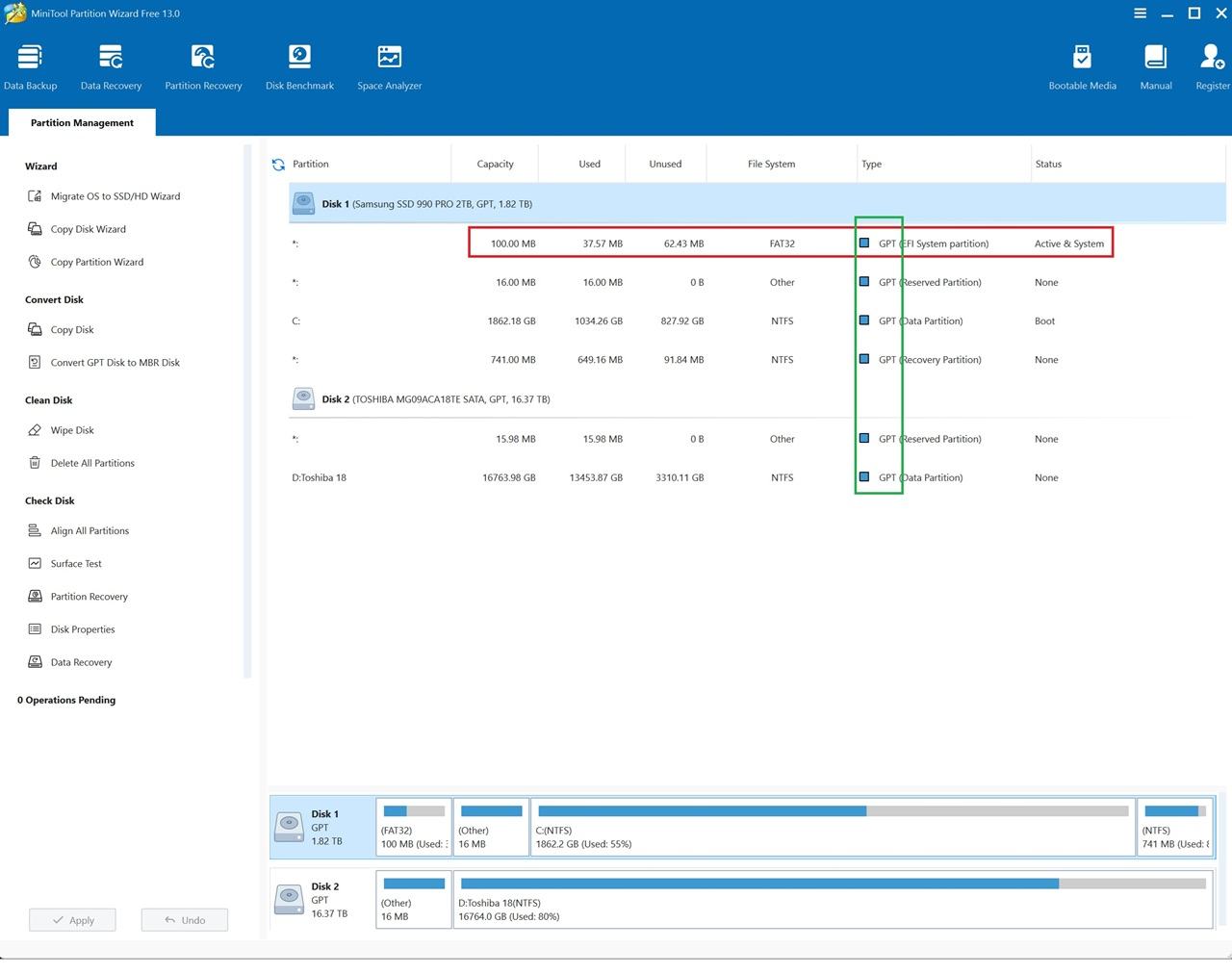Select the D:Toshiba 18 partition row
This screenshot has width=1232, height=974.
[x=757, y=477]
